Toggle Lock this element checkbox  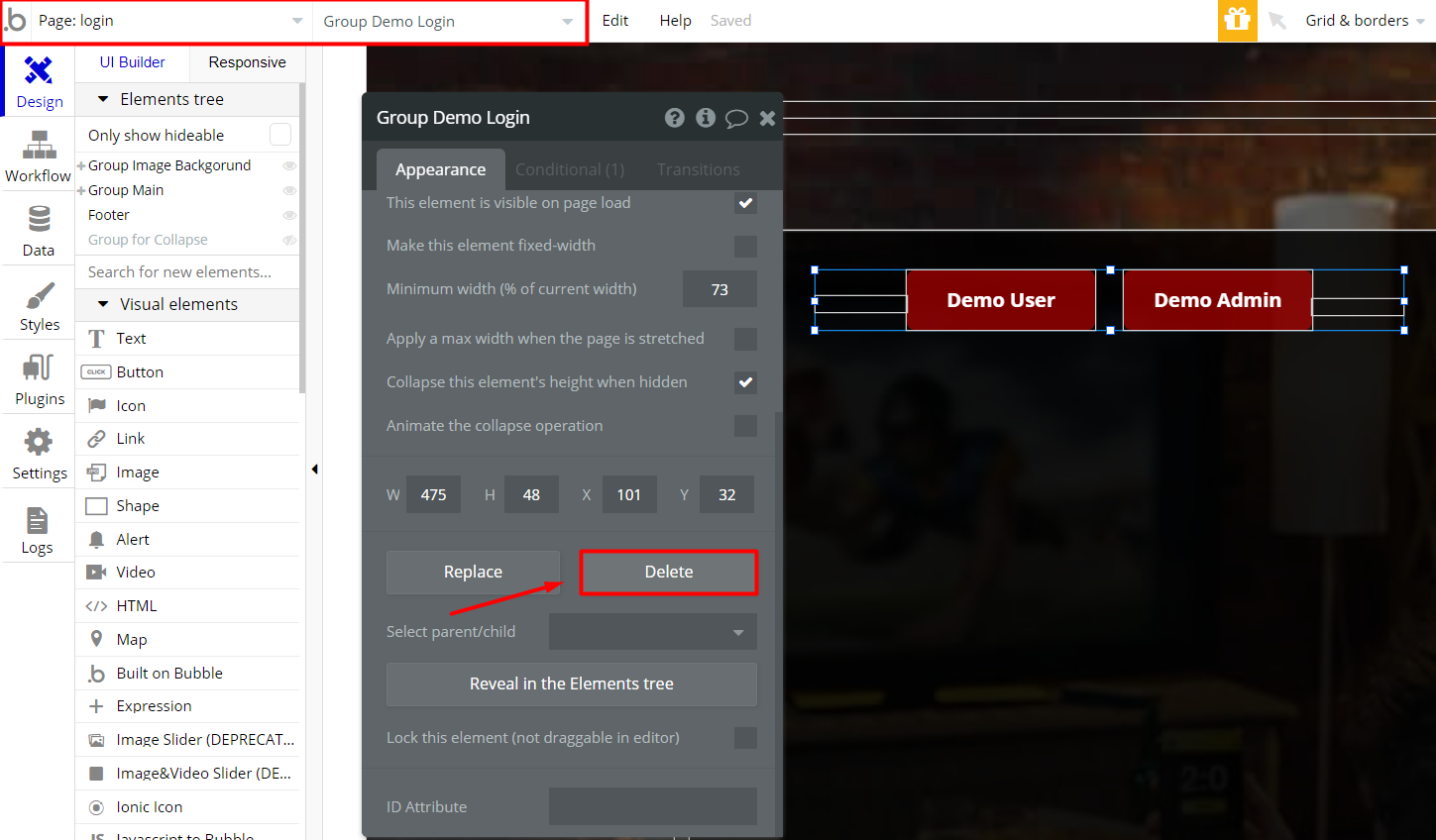pyautogui.click(x=745, y=738)
